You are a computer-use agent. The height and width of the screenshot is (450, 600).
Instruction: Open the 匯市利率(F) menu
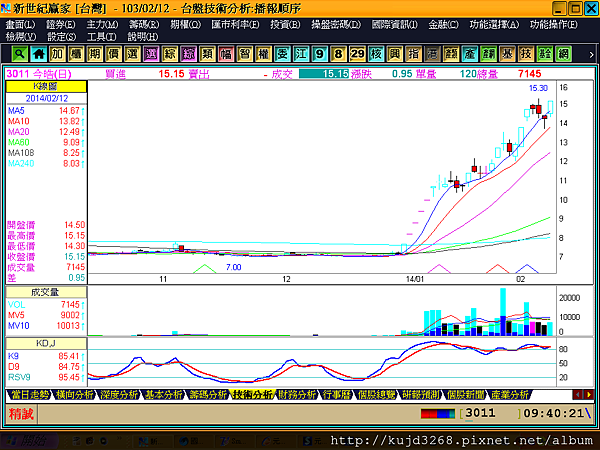(x=235, y=25)
